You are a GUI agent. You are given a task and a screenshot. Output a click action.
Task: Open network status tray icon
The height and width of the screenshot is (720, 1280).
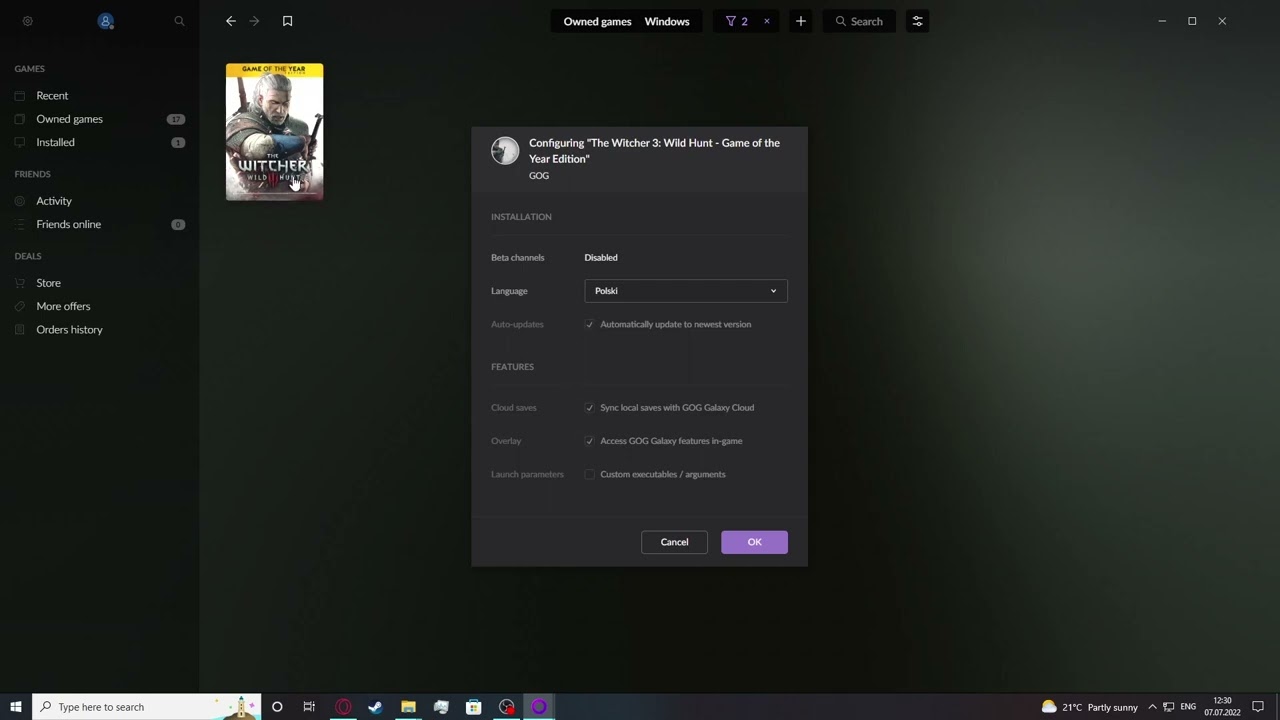pyautogui.click(x=1168, y=707)
